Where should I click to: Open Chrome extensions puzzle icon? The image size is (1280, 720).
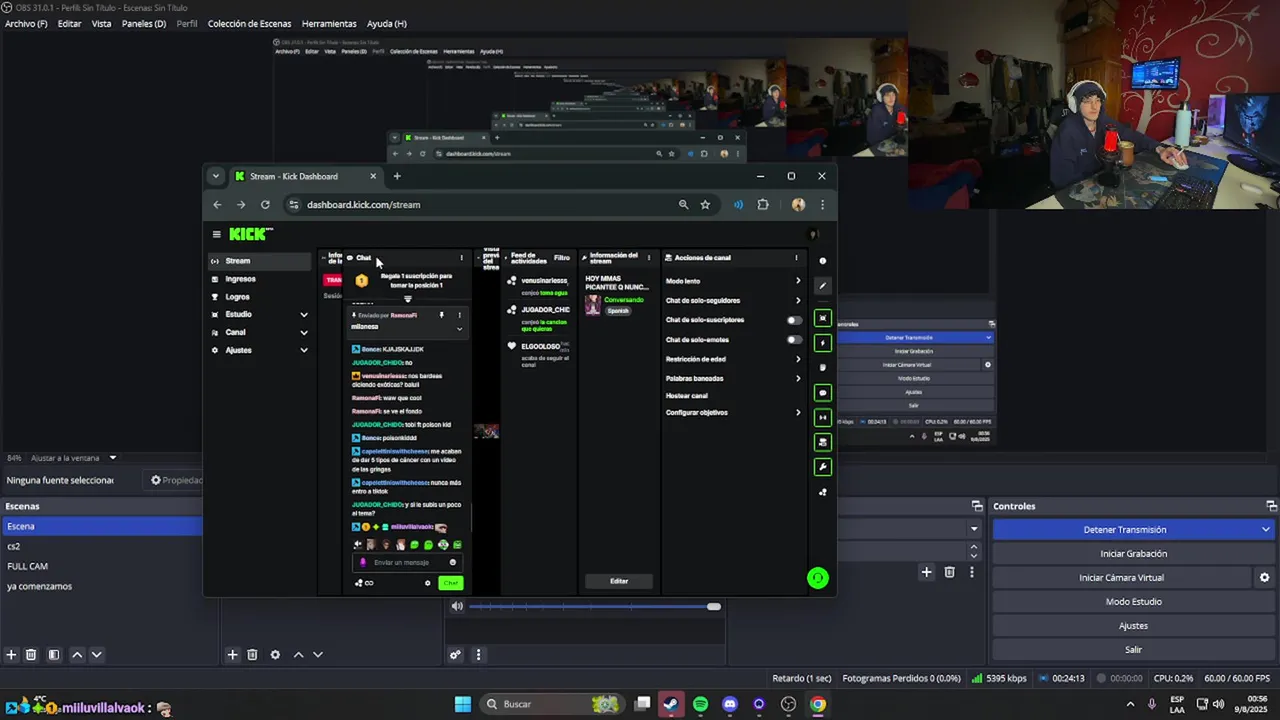point(763,205)
